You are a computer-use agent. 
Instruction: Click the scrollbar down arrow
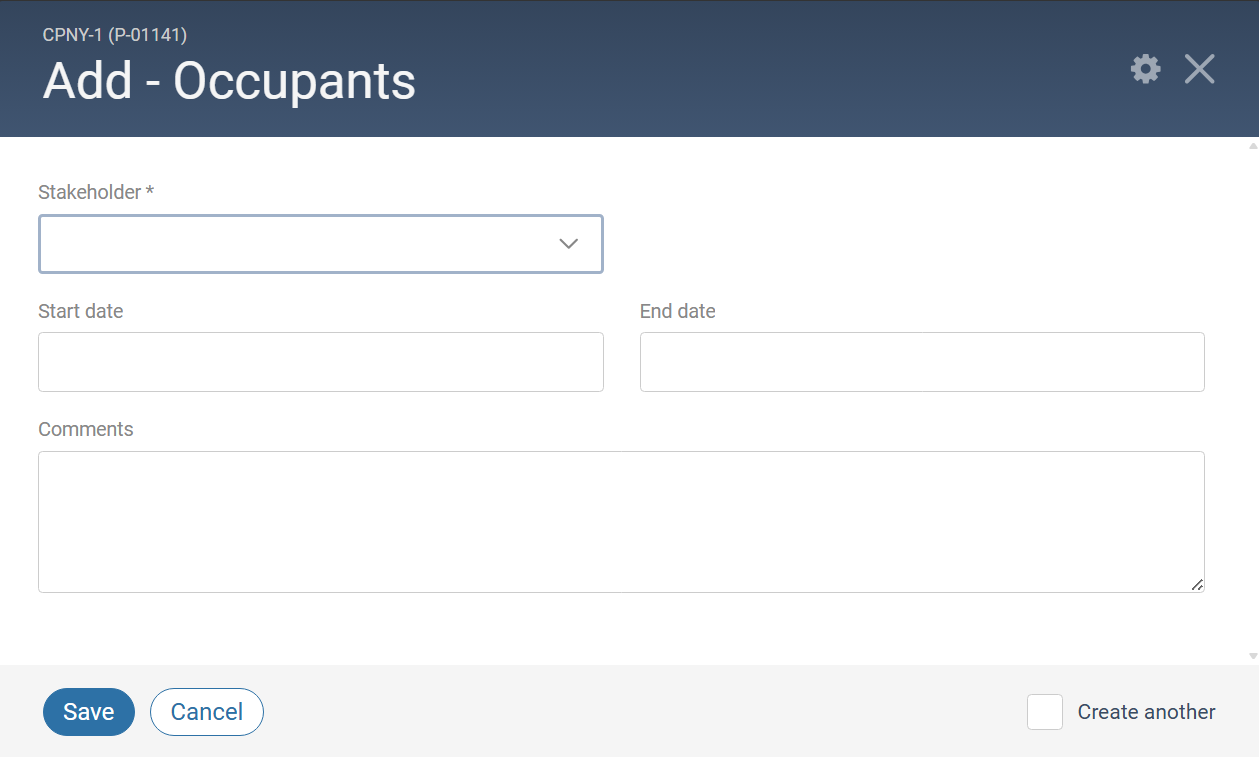tap(1253, 656)
